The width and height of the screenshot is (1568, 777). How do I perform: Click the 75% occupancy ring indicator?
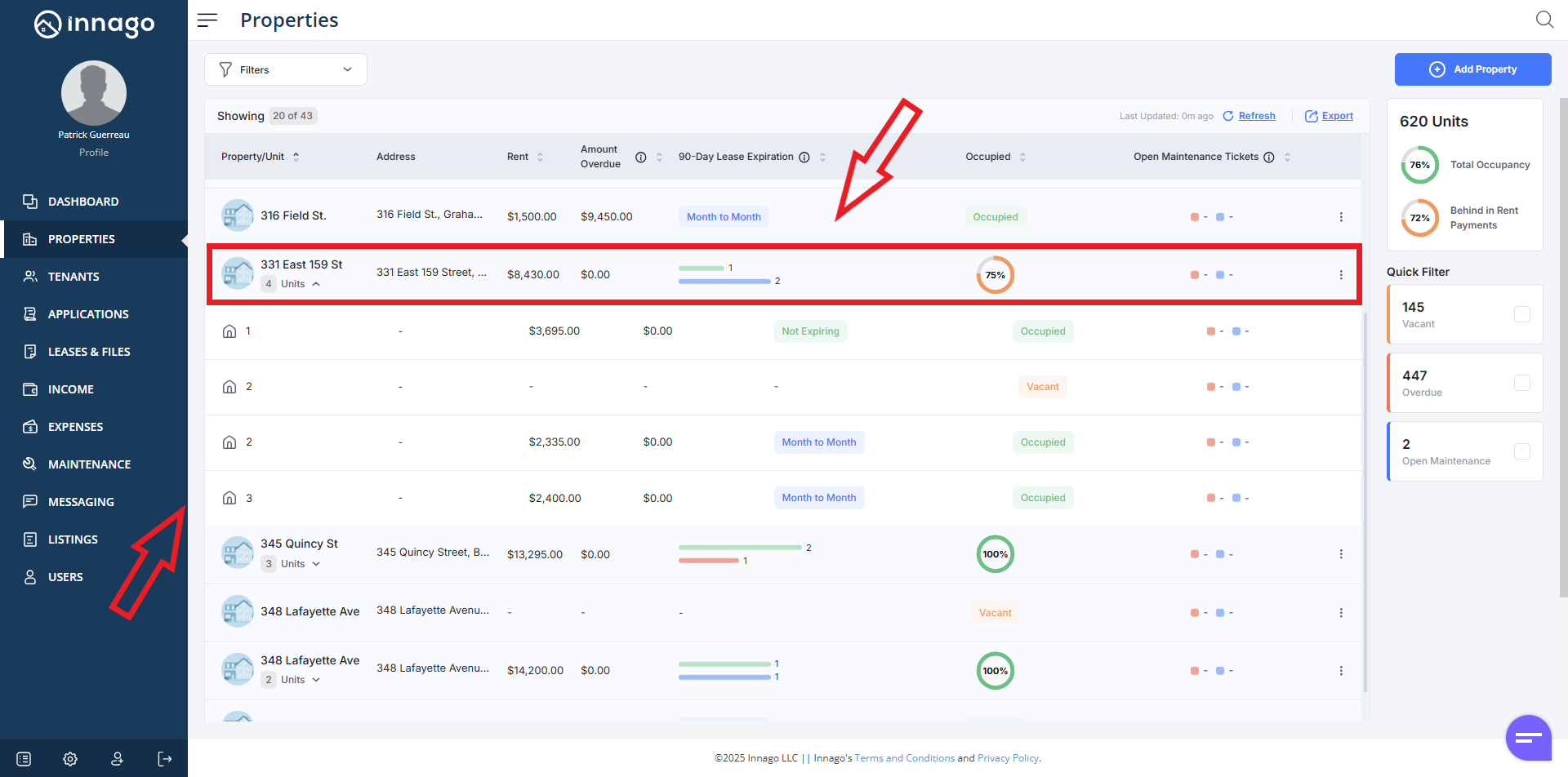pyautogui.click(x=995, y=275)
